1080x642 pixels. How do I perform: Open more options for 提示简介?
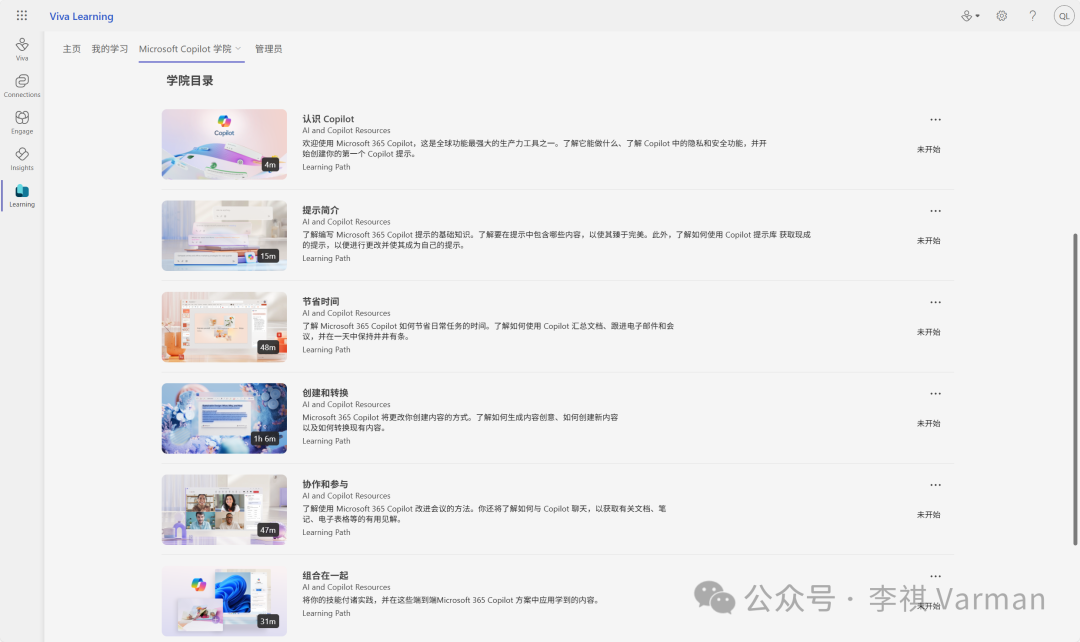click(935, 211)
